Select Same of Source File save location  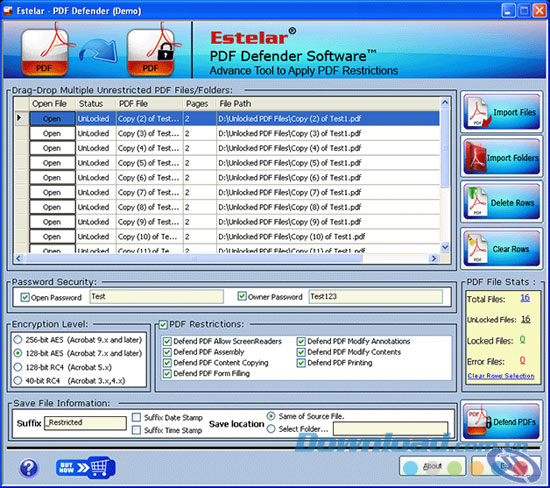[x=271, y=416]
